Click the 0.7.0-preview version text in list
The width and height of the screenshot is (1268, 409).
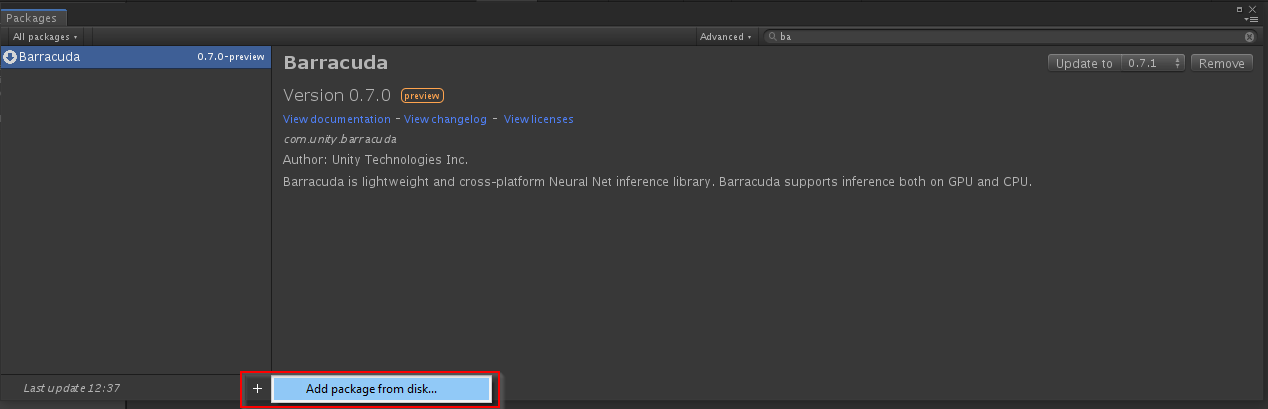click(231, 57)
